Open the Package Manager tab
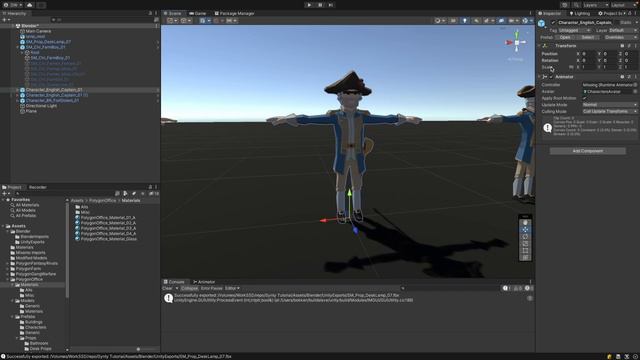Screen dimensions: 640x360 [234, 13]
